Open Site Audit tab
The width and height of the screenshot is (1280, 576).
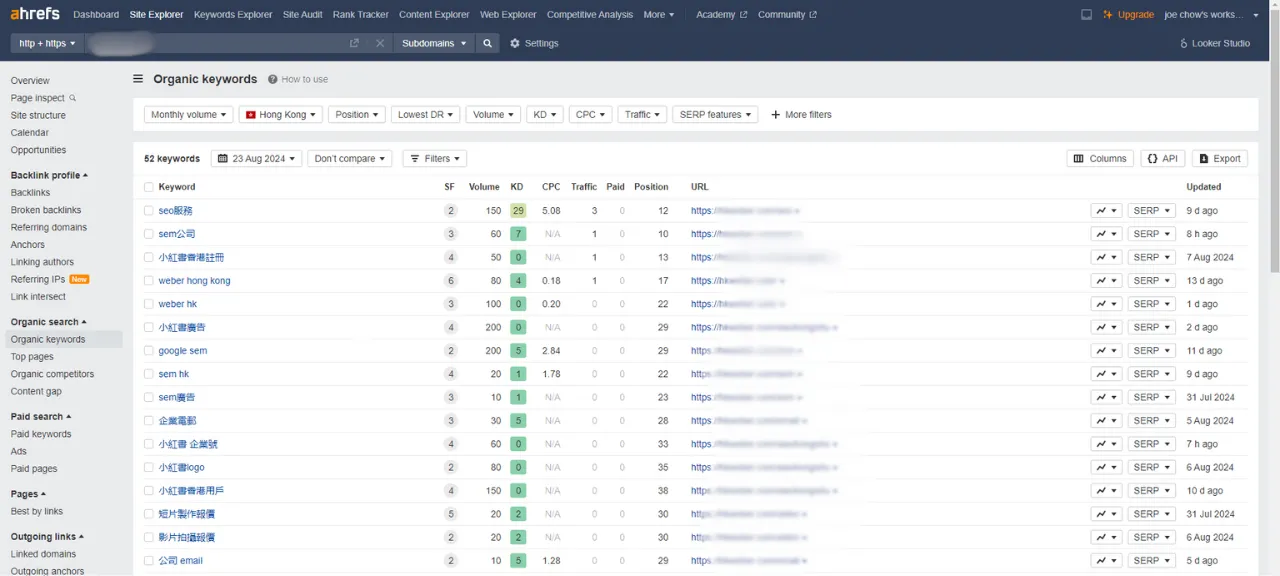tap(302, 15)
